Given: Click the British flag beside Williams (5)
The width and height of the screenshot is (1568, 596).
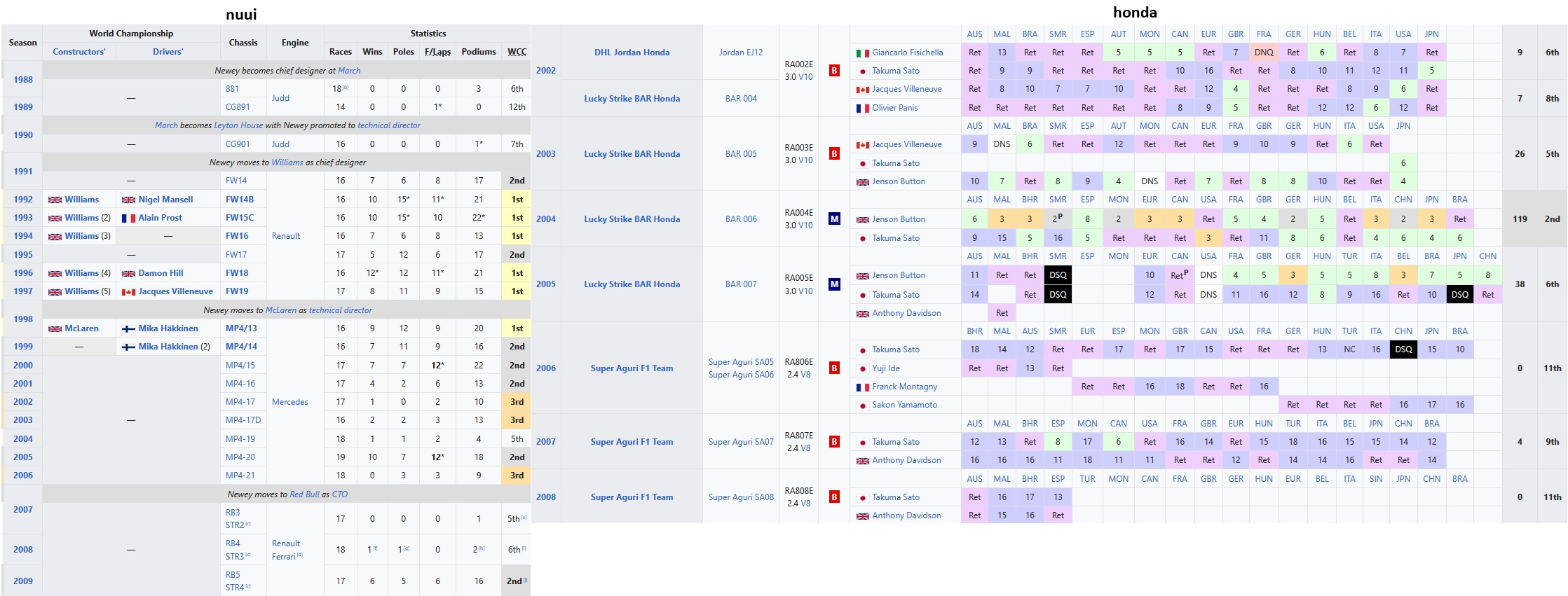Looking at the screenshot, I should [55, 291].
